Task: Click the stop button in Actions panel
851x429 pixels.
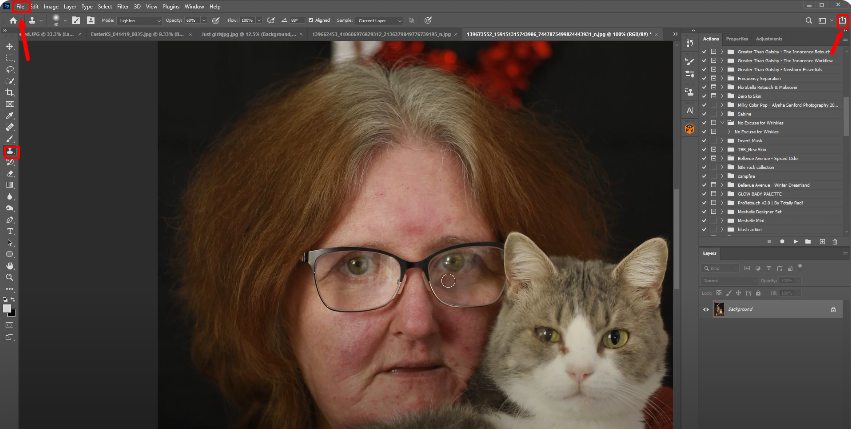Action: click(x=769, y=242)
